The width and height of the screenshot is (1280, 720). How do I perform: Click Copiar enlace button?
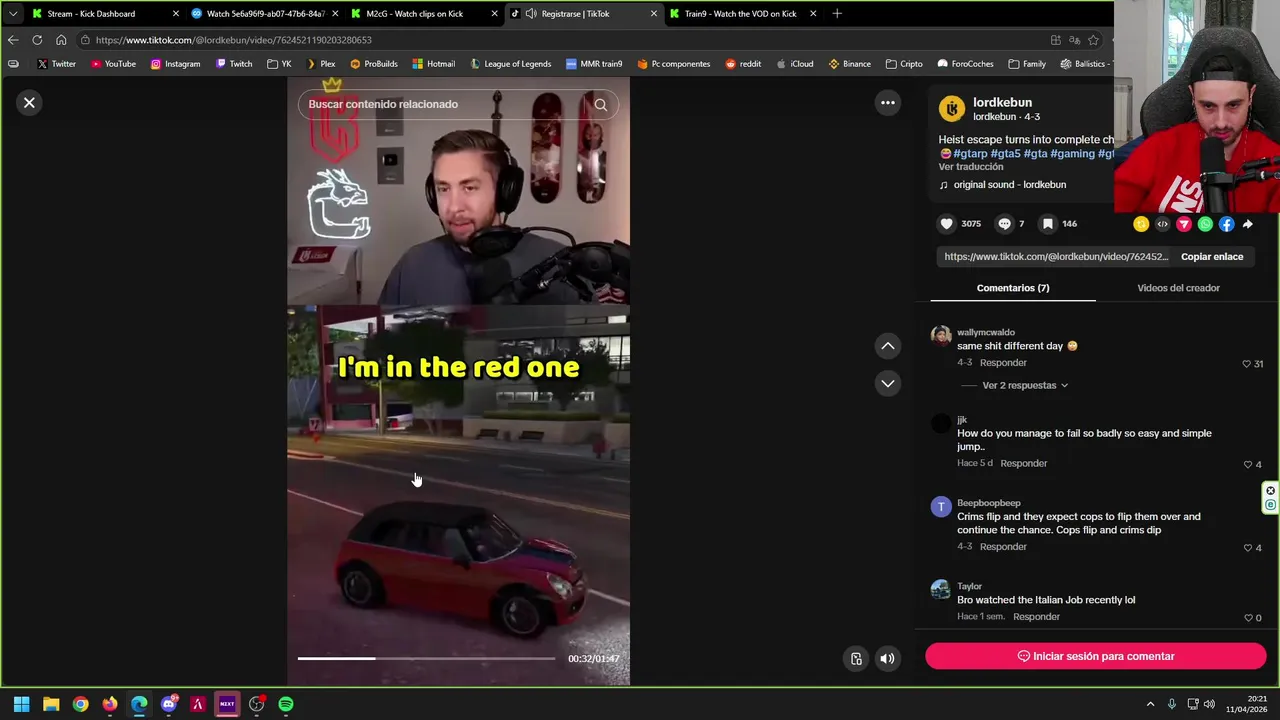(1212, 257)
